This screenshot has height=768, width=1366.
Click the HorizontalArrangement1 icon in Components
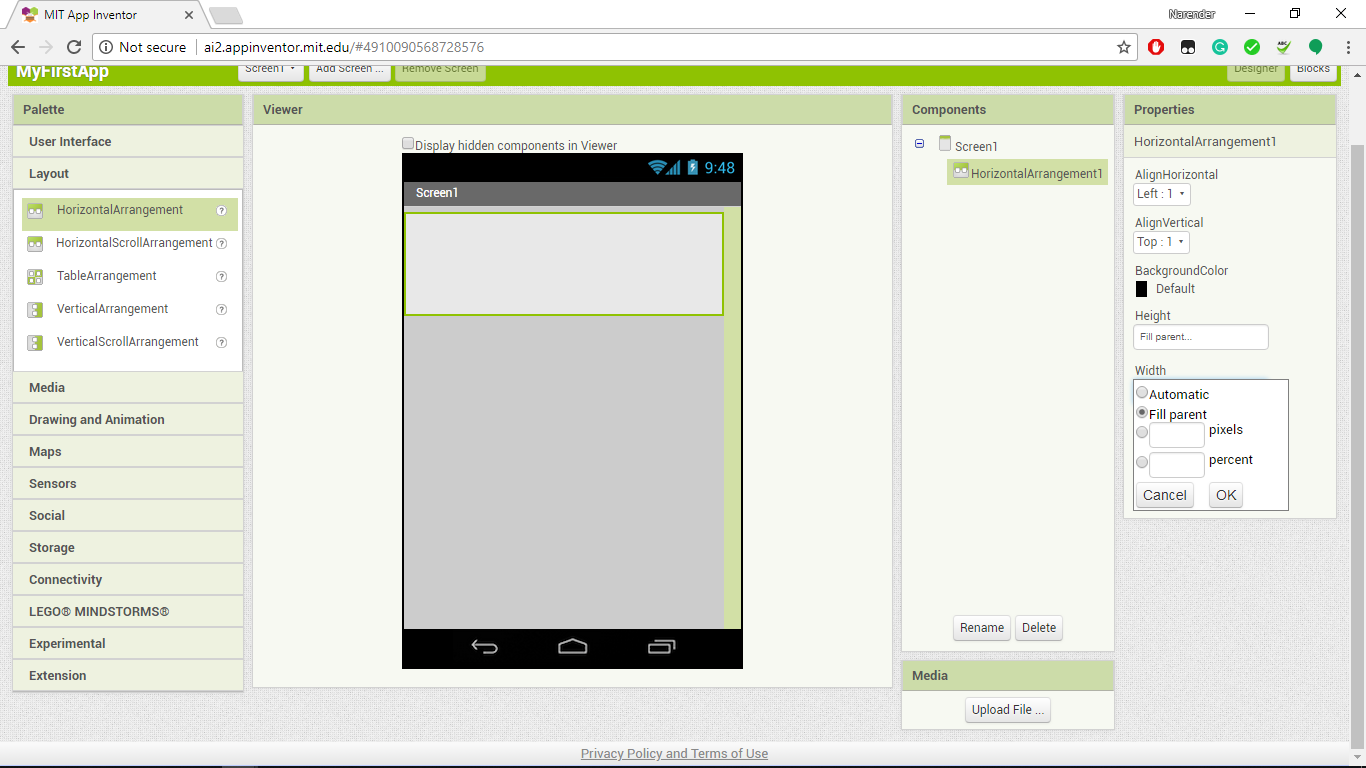[960, 171]
